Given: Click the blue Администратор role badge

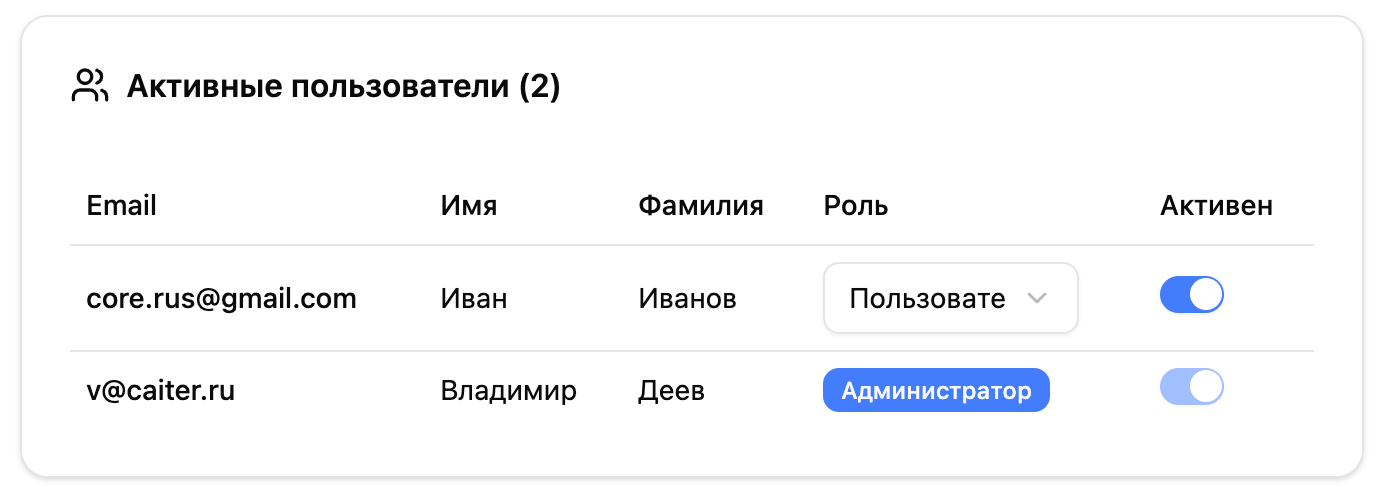Looking at the screenshot, I should [936, 390].
